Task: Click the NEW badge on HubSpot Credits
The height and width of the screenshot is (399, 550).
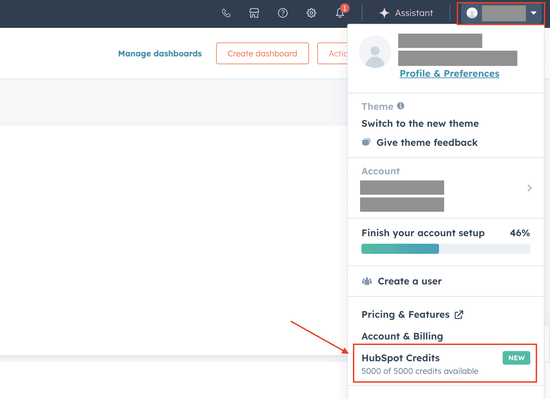Action: 516,358
